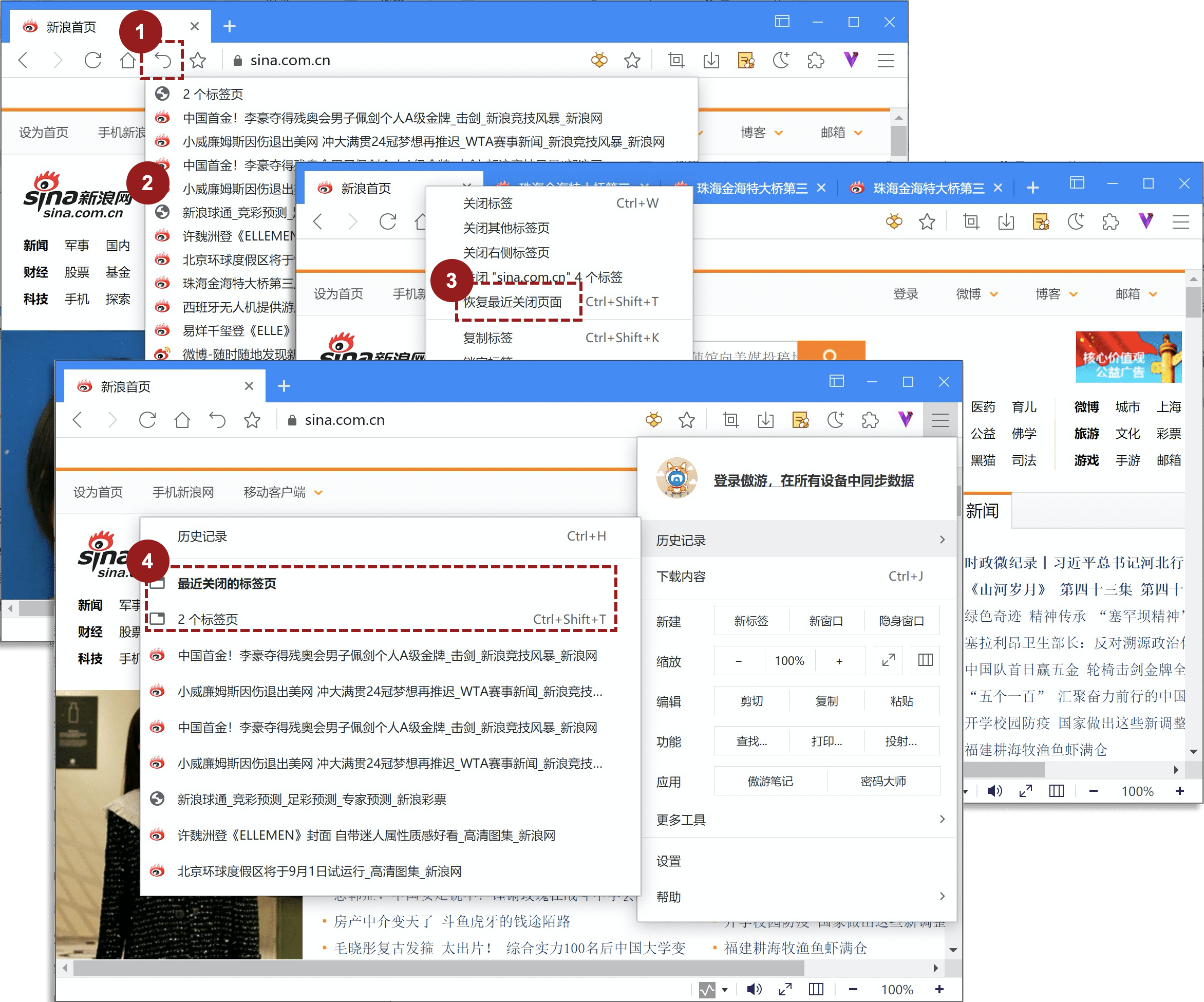The height and width of the screenshot is (1002, 1204).
Task: Click back arrow in front window toolbar
Action: 78,420
